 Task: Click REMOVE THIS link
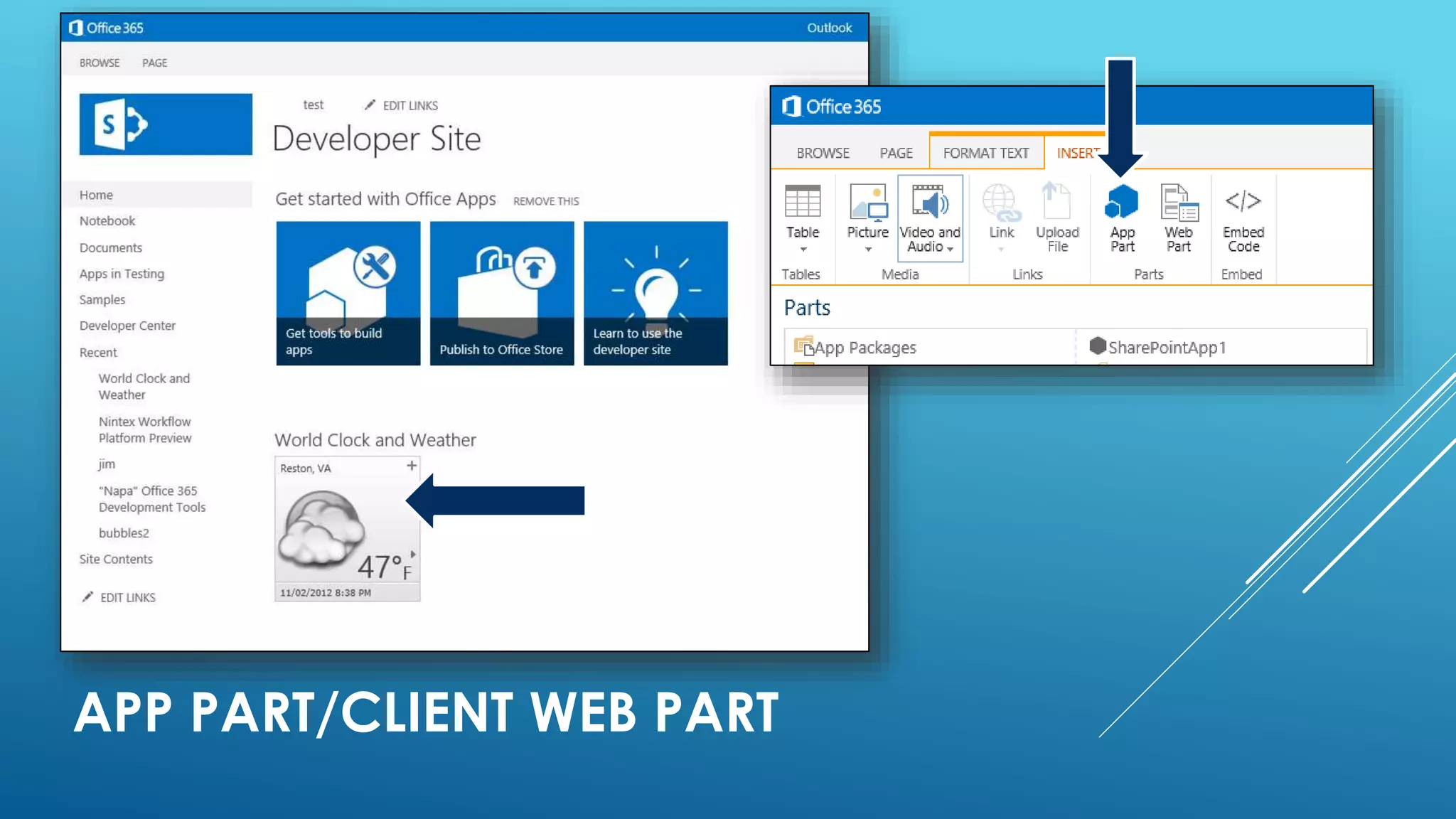[546, 201]
